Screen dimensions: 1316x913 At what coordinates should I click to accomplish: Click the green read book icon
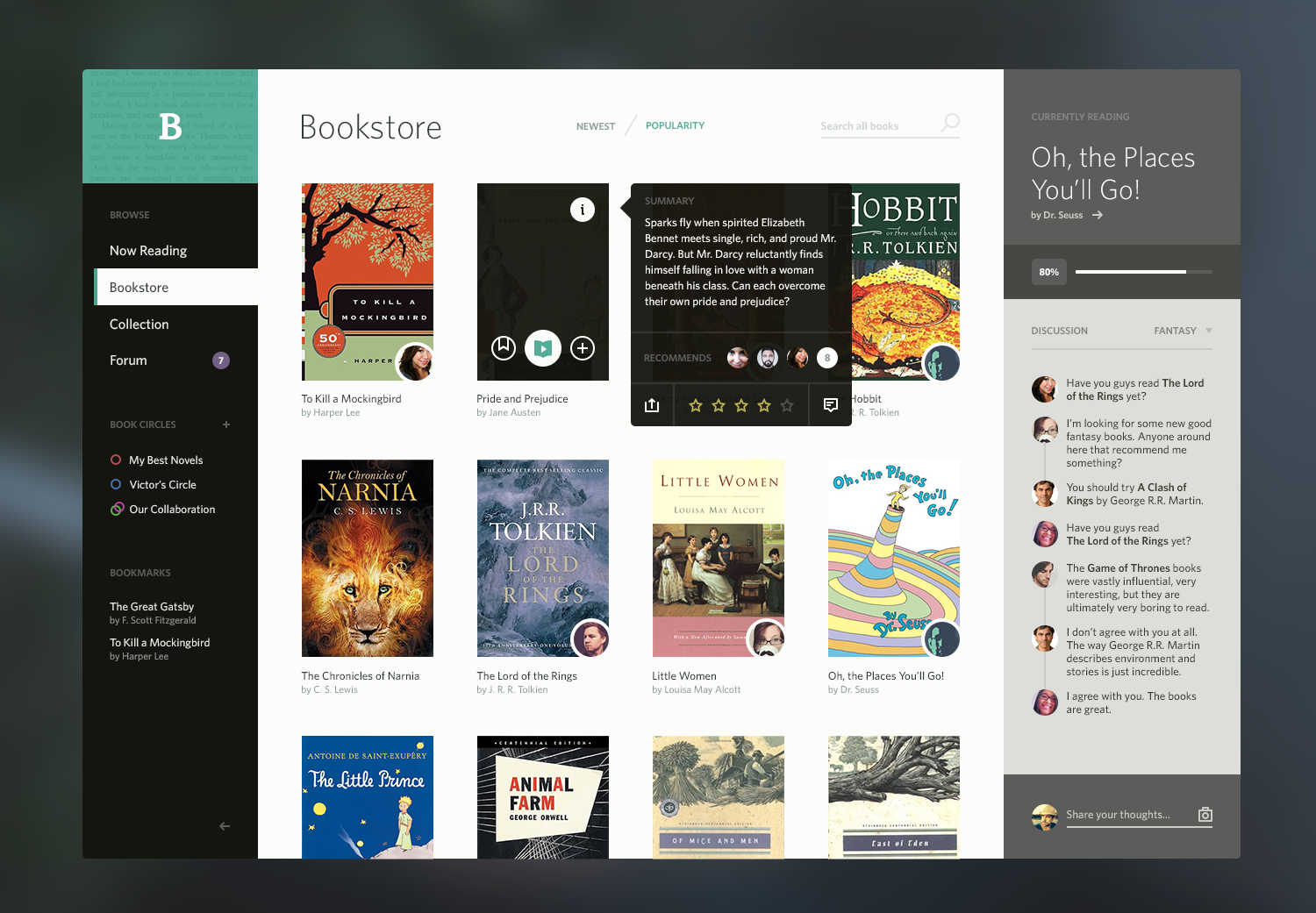[x=543, y=348]
